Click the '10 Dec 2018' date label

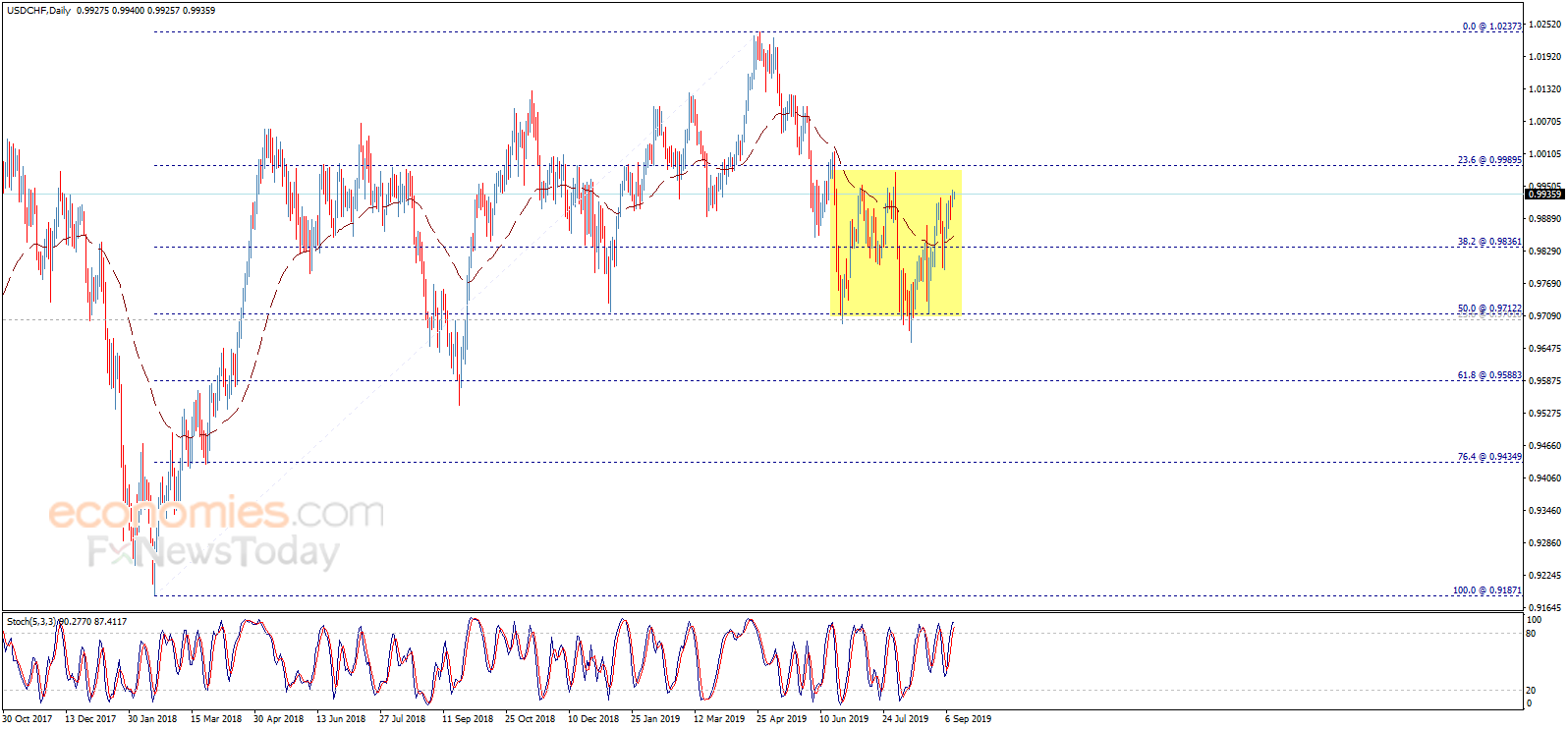pyautogui.click(x=593, y=719)
